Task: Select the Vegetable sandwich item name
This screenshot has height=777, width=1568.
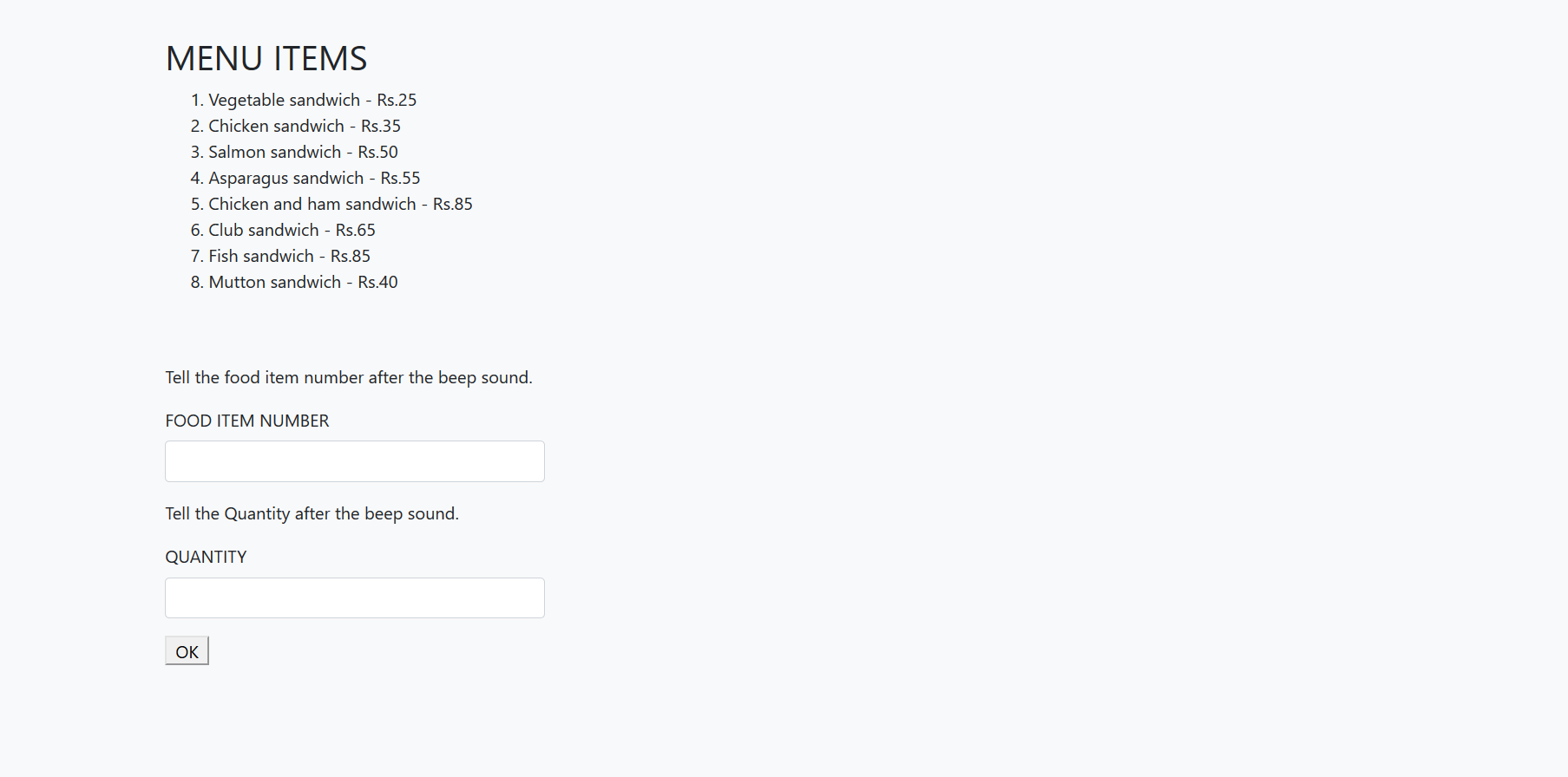Action: pos(284,101)
